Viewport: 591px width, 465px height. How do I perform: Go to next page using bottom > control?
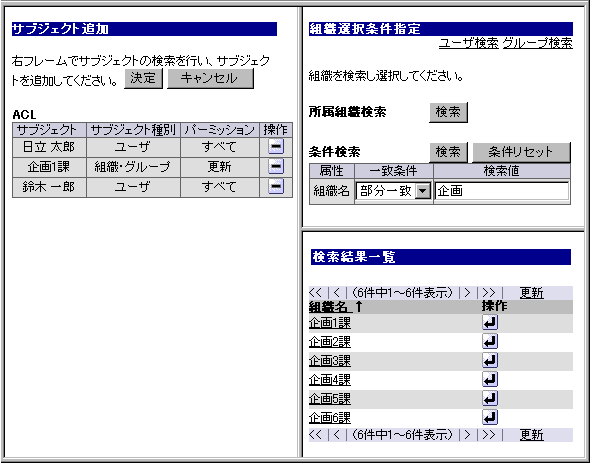pyautogui.click(x=467, y=435)
